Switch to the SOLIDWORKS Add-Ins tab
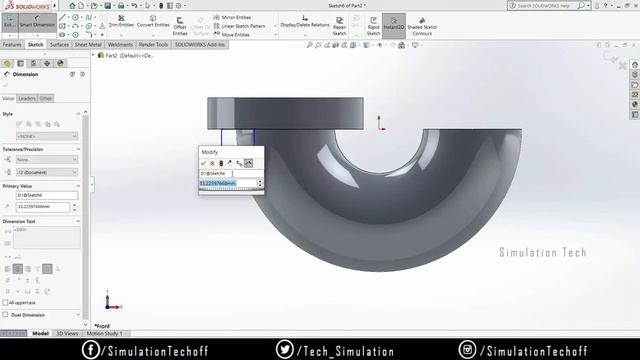The image size is (640, 360). 200,44
